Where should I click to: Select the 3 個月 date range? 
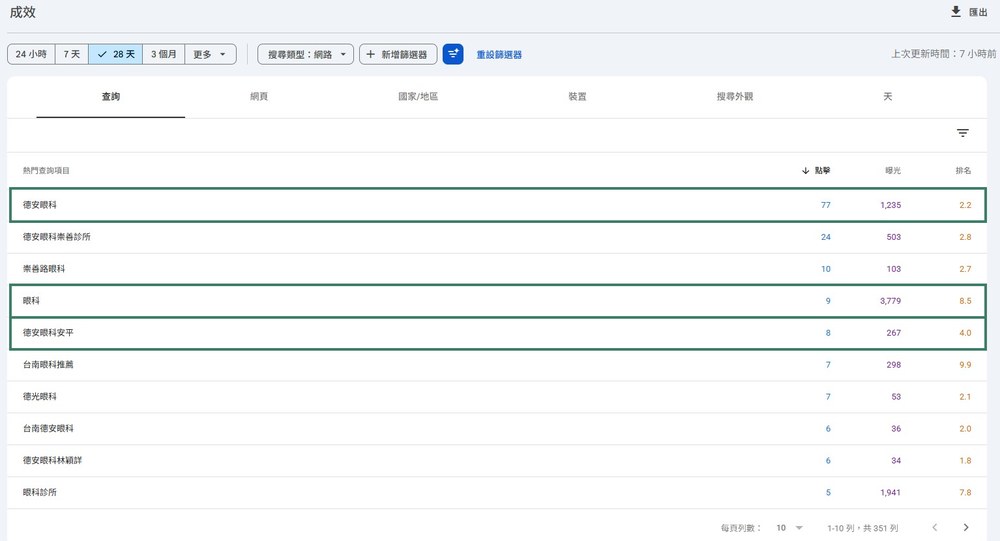[x=163, y=54]
